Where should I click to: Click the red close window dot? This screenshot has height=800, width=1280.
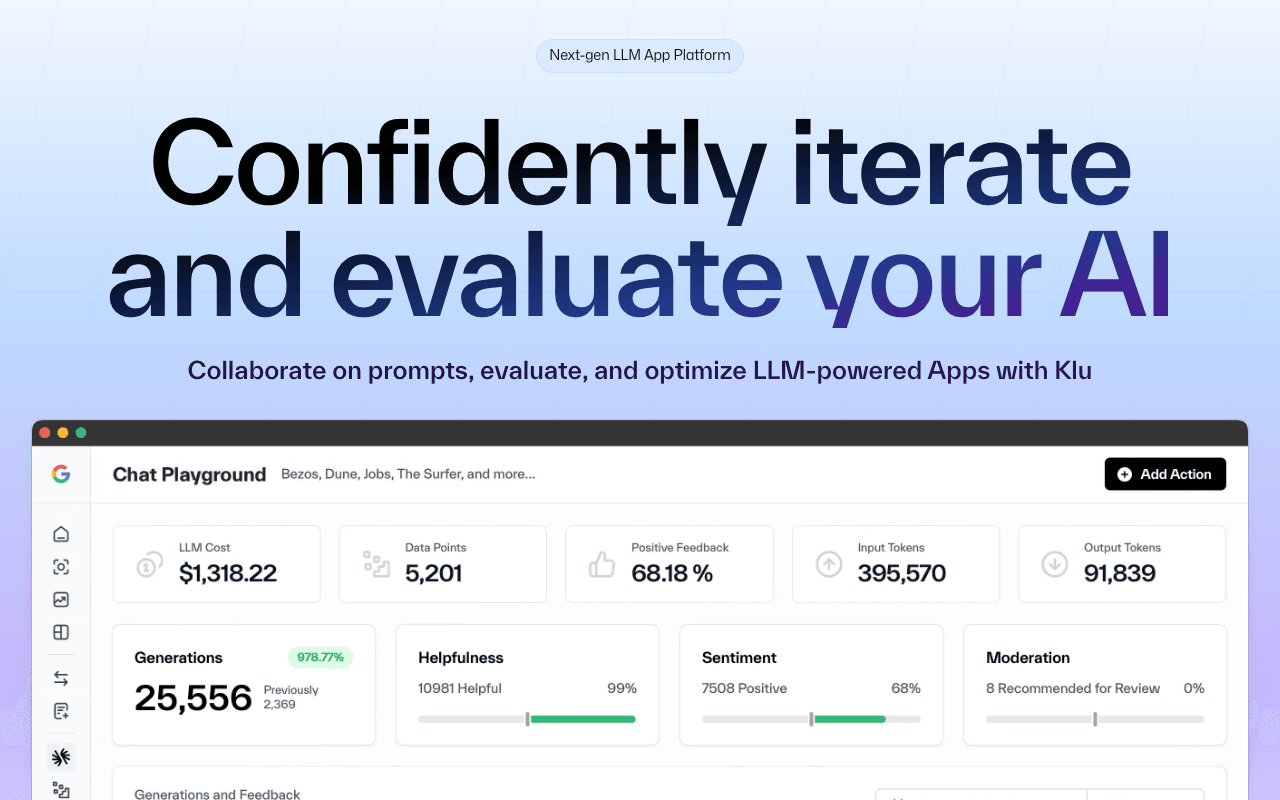[45, 432]
